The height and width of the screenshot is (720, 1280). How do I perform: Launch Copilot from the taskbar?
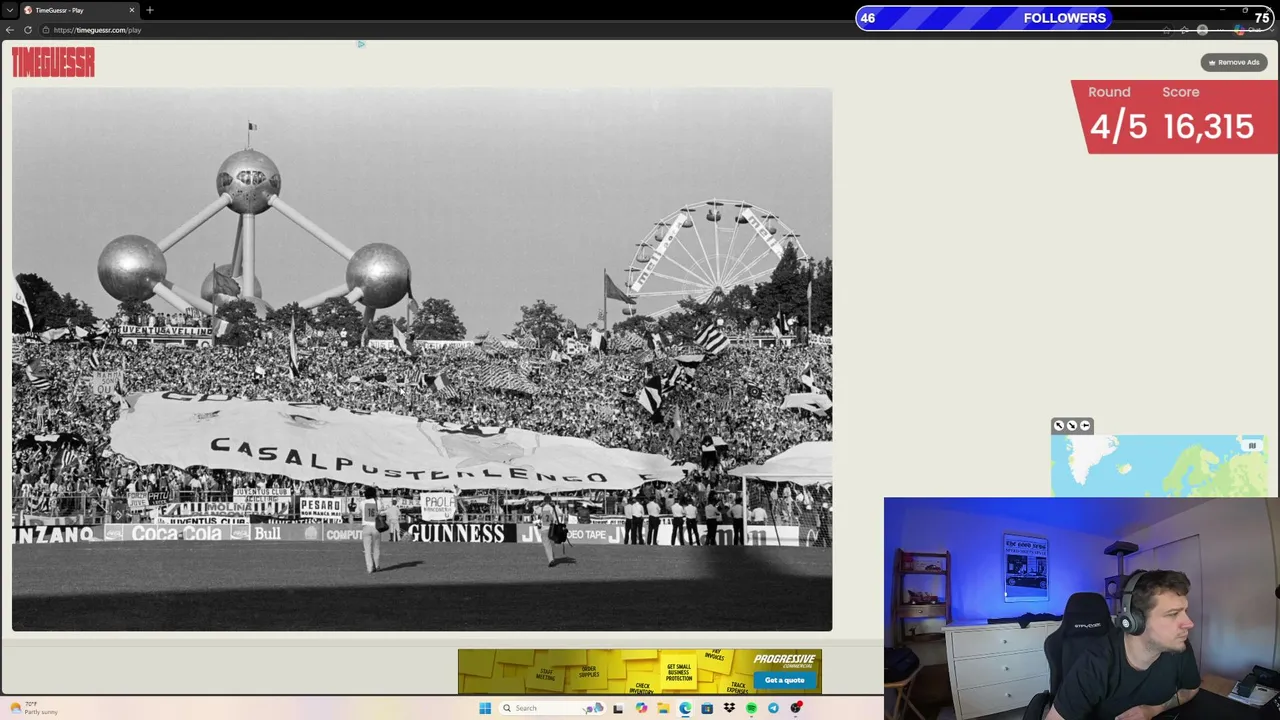pyautogui.click(x=641, y=708)
